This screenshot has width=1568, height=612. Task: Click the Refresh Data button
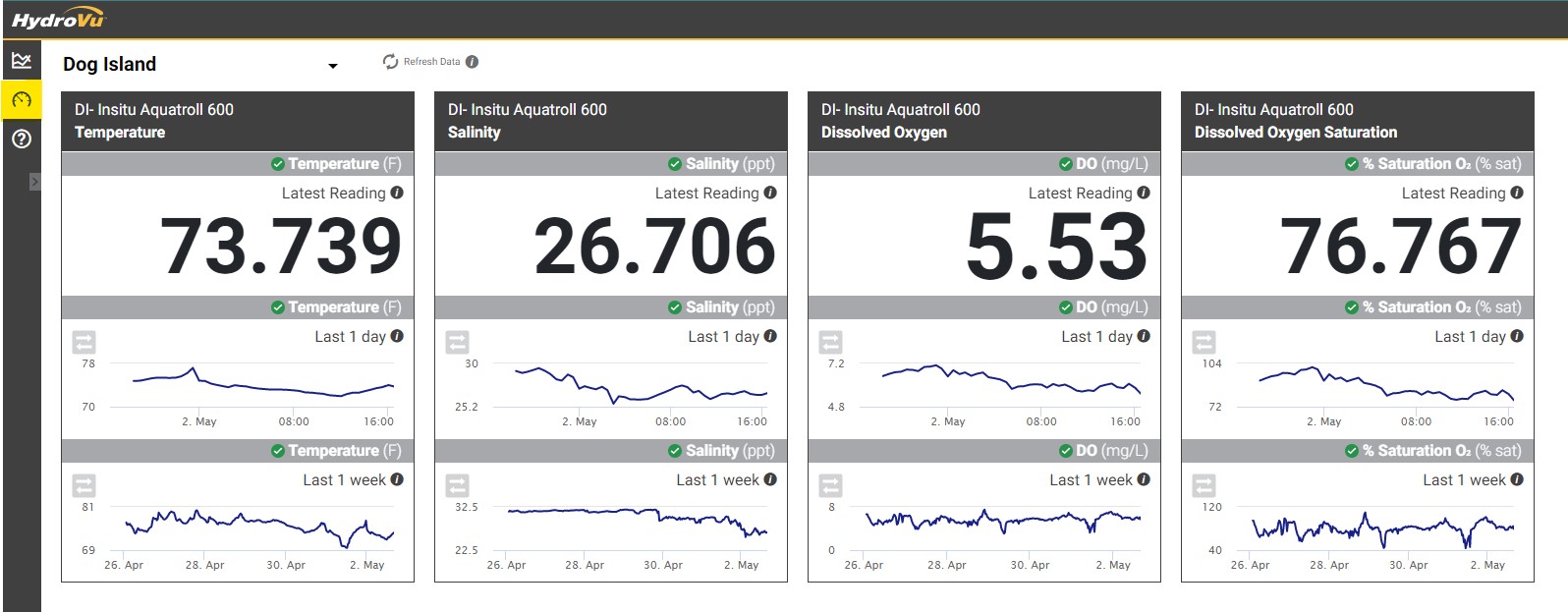[421, 62]
